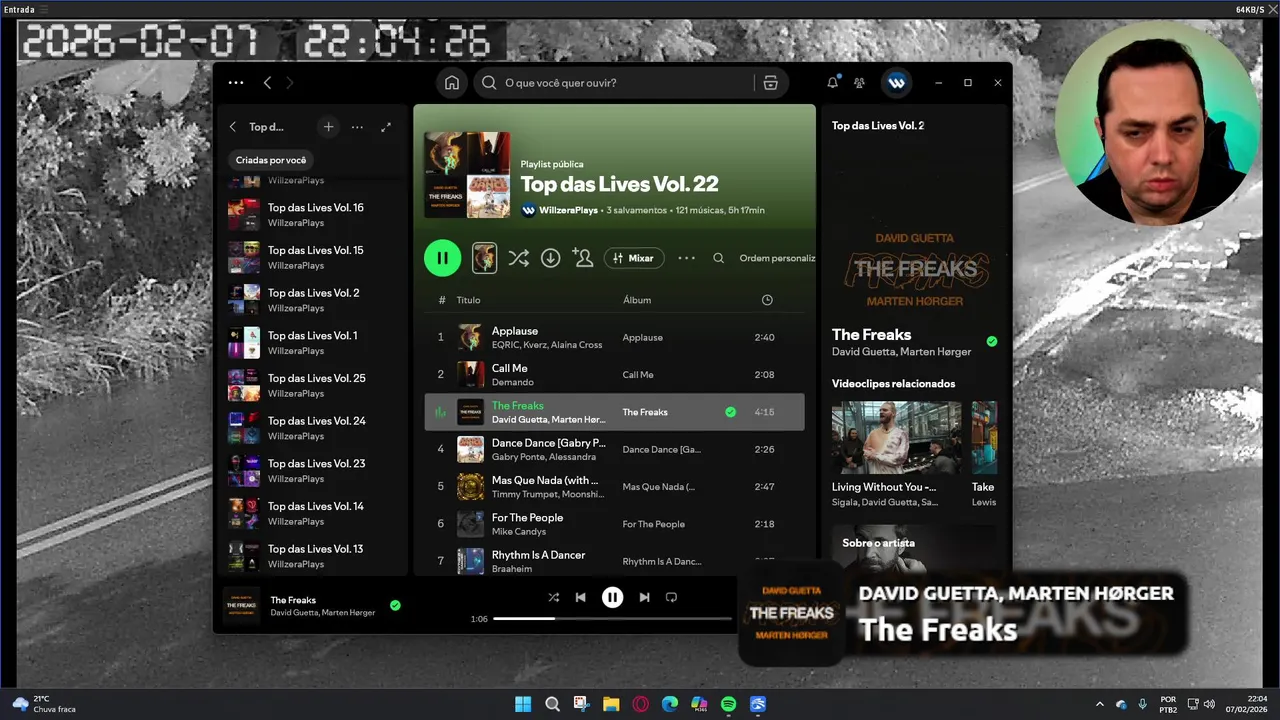Open Spotify from the taskbar
Viewport: 1280px width, 720px height.
click(x=728, y=704)
